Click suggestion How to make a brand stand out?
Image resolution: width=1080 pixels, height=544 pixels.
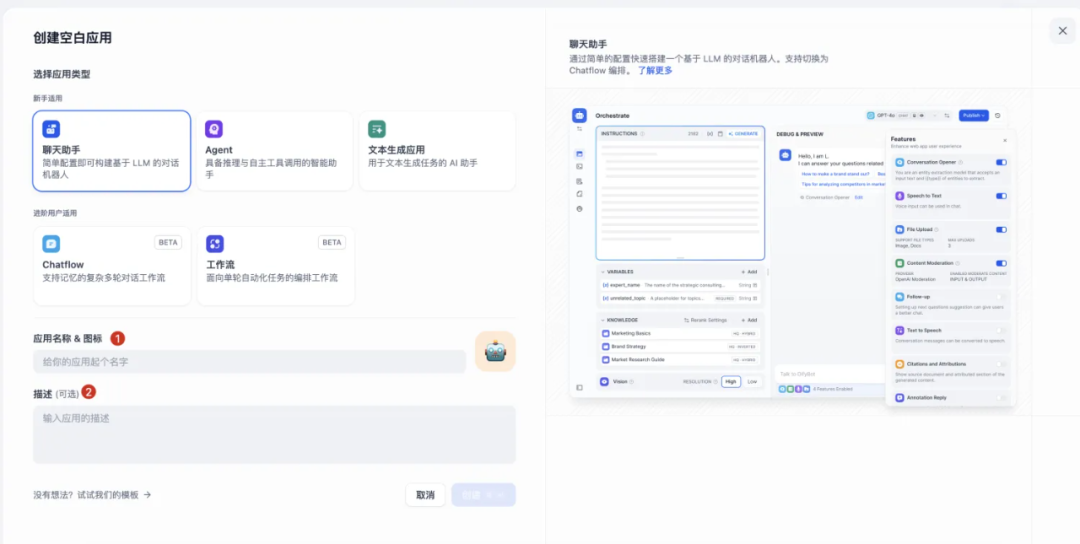click(836, 174)
